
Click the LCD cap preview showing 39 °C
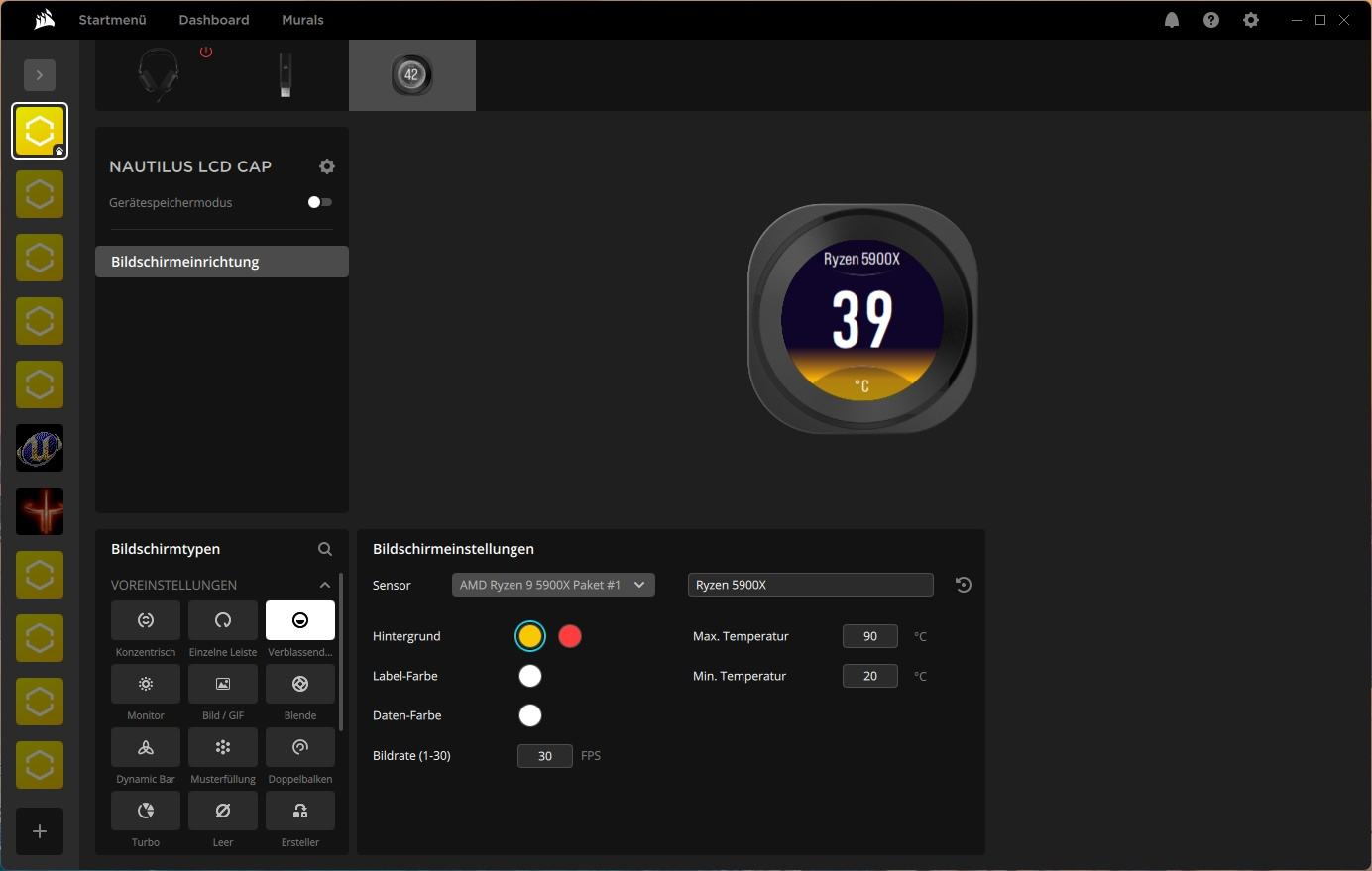(x=862, y=319)
